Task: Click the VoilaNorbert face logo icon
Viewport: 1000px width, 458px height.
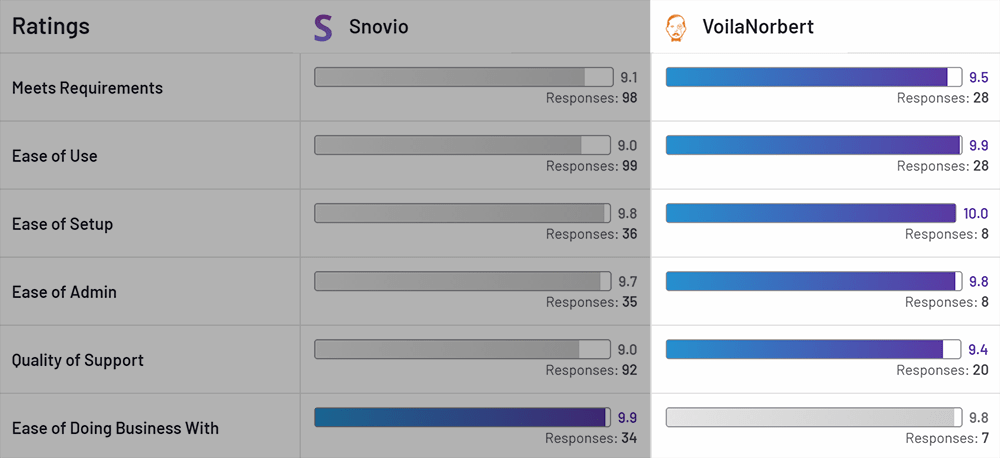Action: [677, 29]
